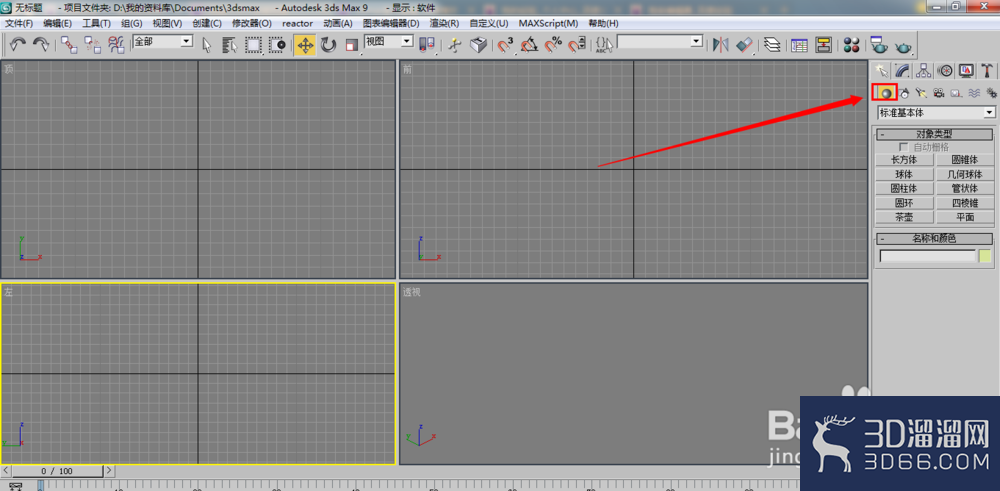1000x491 pixels.
Task: Click the 茶壶 button
Action: tap(904, 217)
